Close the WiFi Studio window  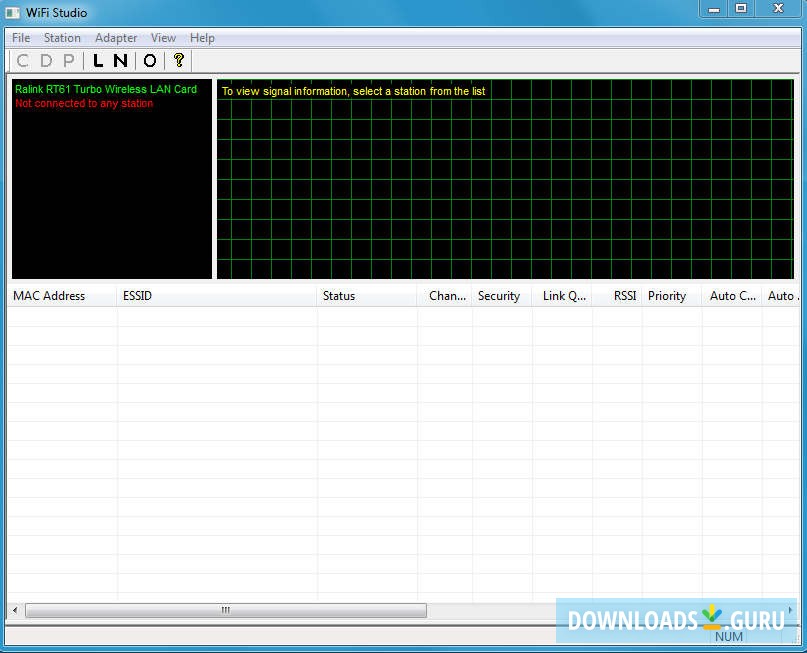point(778,9)
